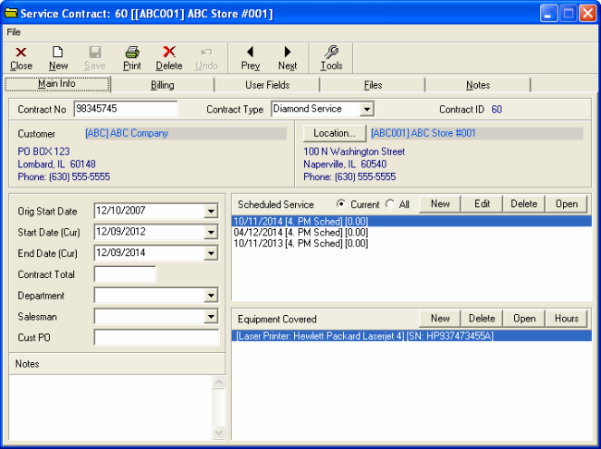
Task: Switch to the User Fields tab
Action: (267, 85)
